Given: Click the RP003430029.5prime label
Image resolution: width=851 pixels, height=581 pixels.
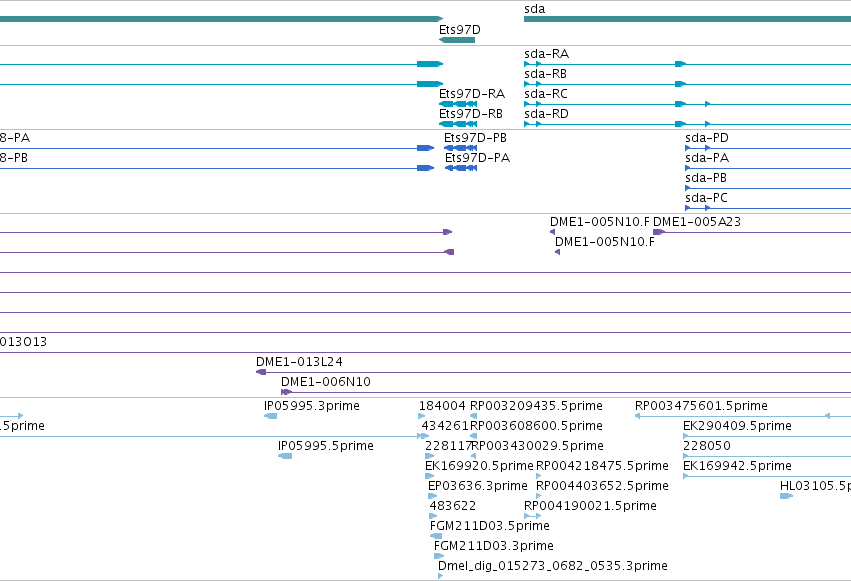Looking at the screenshot, I should [x=538, y=446].
